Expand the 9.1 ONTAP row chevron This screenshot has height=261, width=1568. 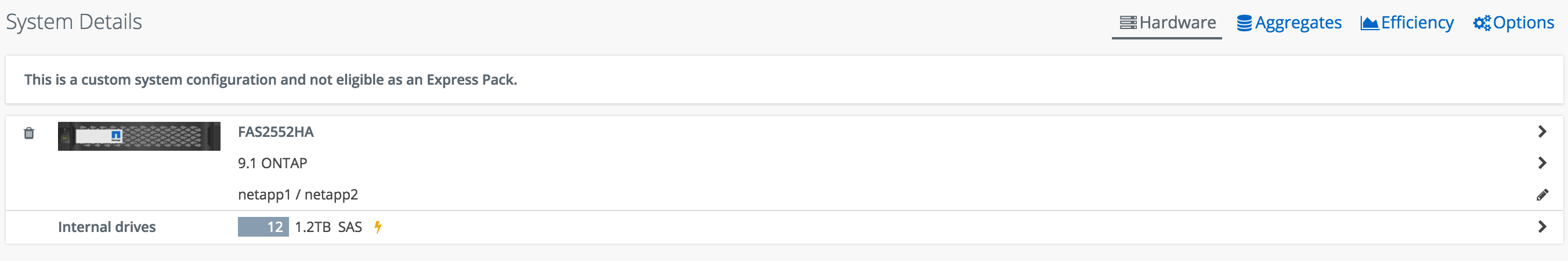click(1542, 163)
